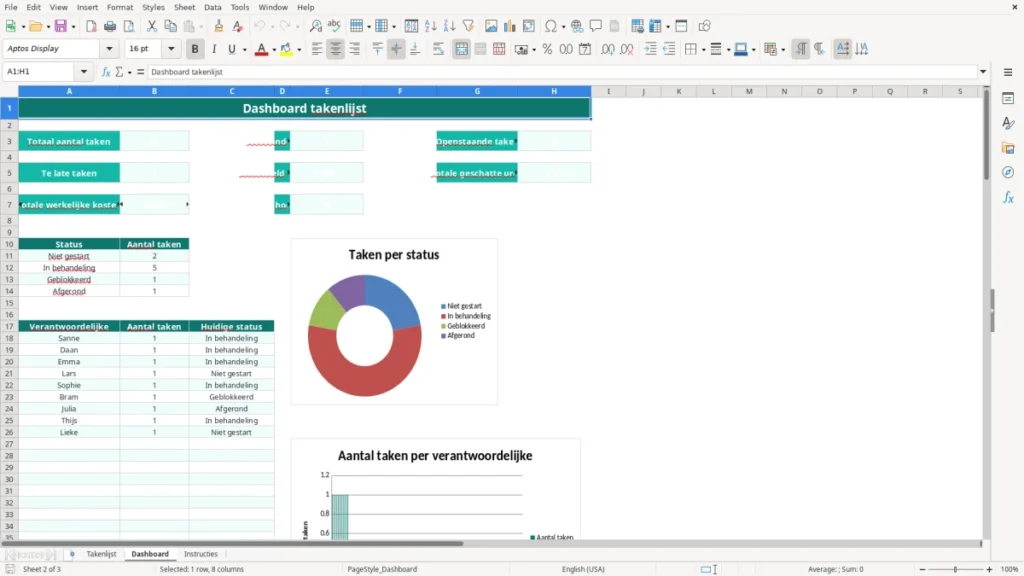Open Function Wizard fx icon
Viewport: 1024px width, 576px height.
106,72
